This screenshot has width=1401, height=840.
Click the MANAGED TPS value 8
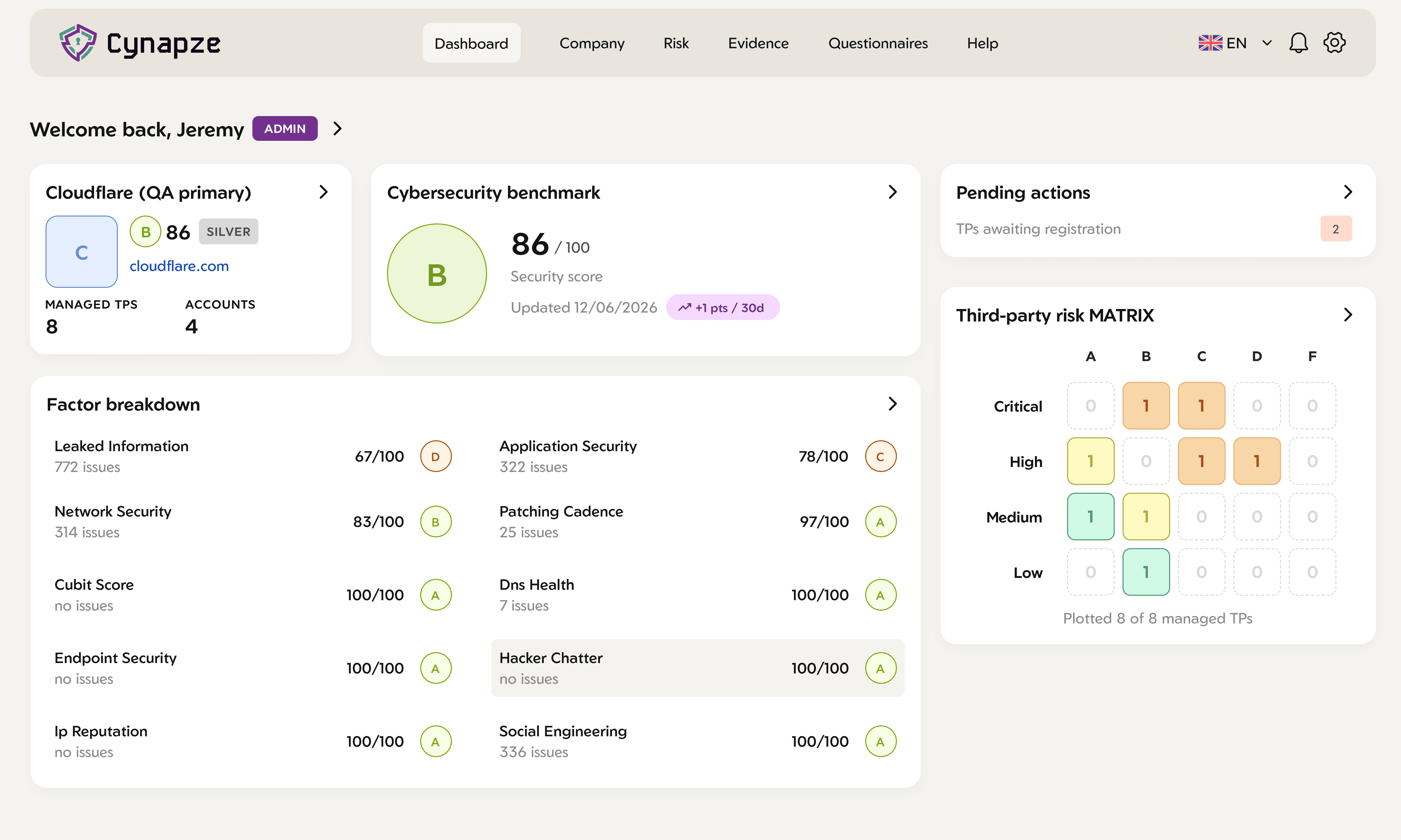[x=51, y=327]
